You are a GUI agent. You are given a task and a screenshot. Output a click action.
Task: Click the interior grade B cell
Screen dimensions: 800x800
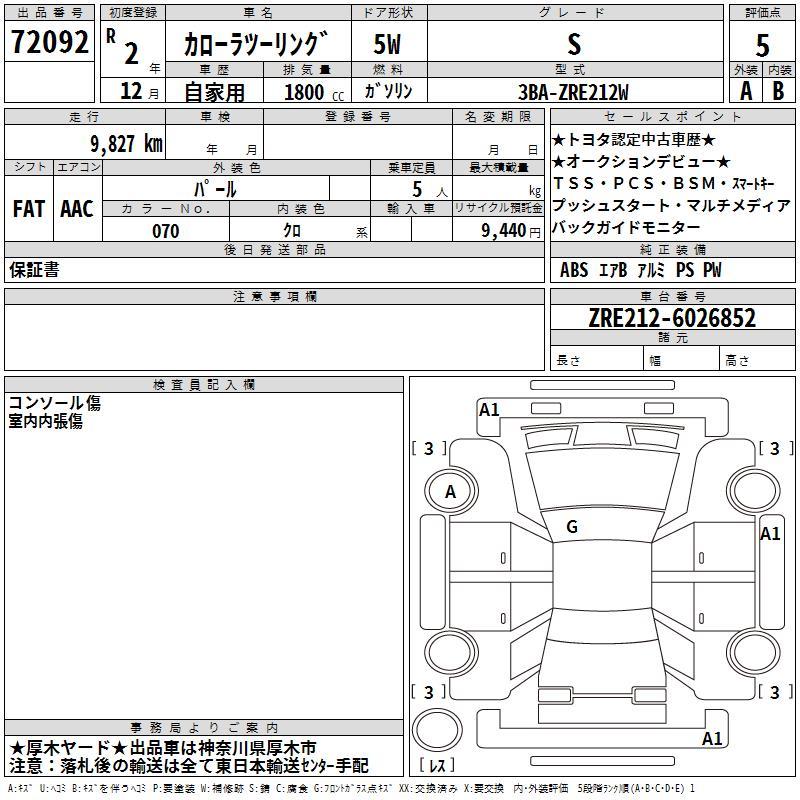(779, 90)
